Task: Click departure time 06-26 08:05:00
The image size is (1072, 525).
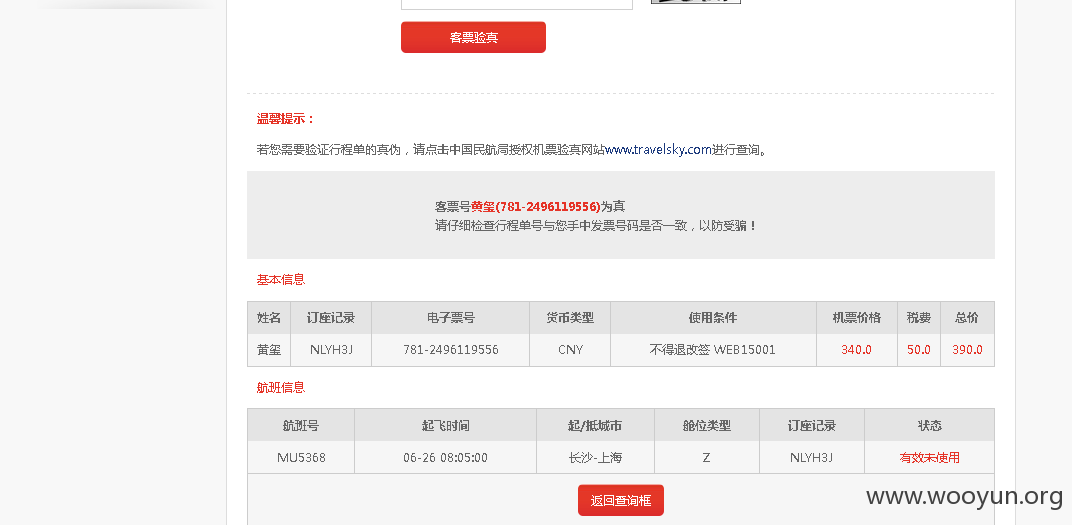Action: coord(446,458)
